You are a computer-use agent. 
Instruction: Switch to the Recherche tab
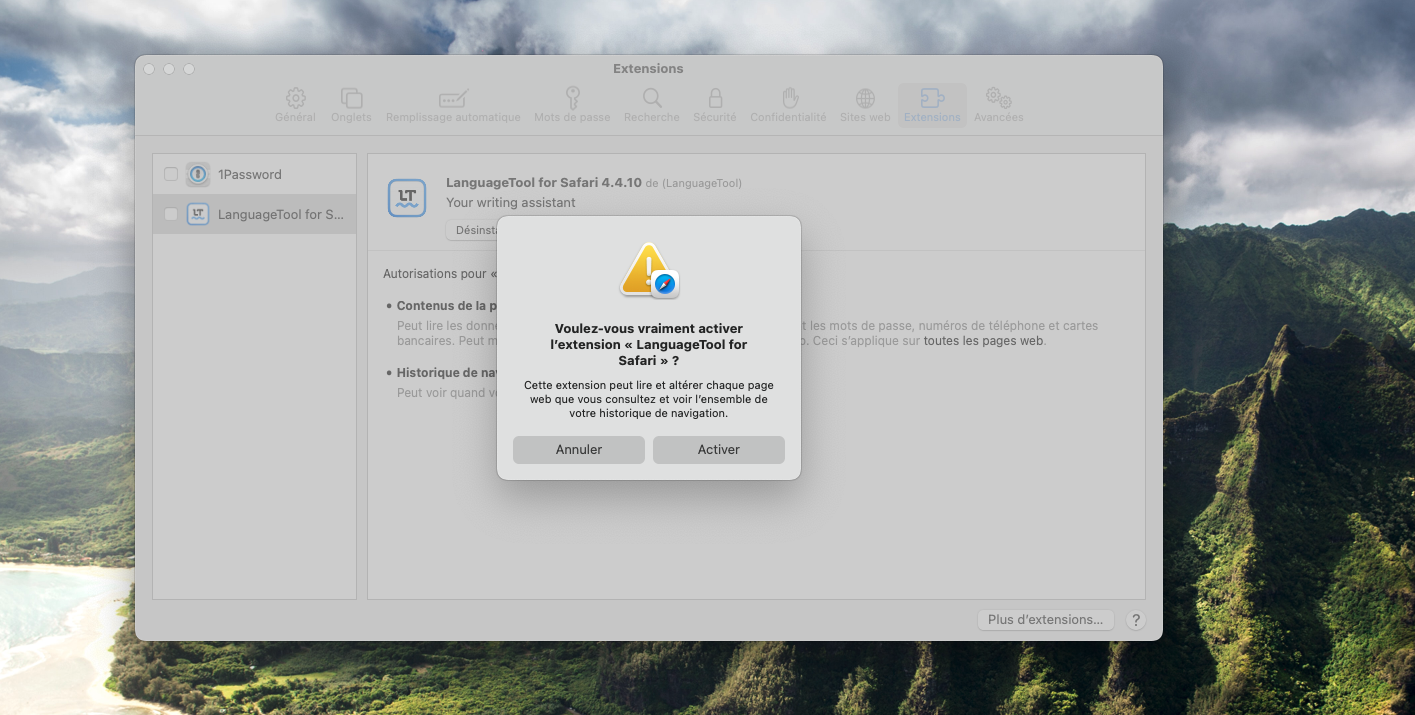pos(652,105)
